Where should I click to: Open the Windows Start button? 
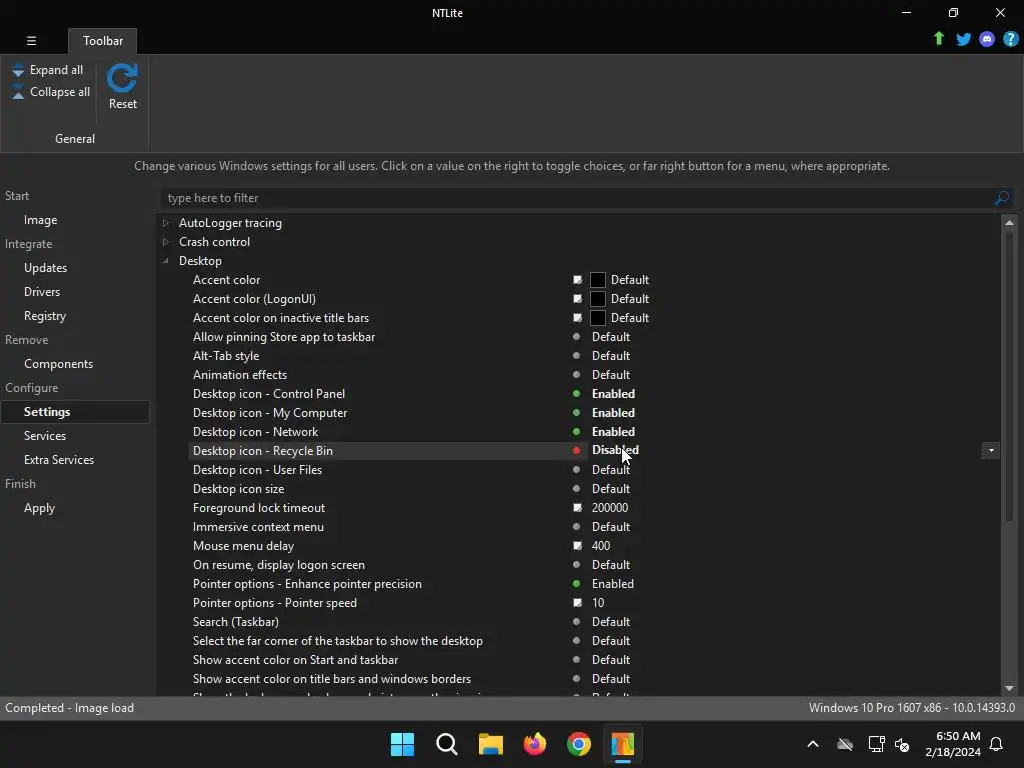click(x=402, y=744)
